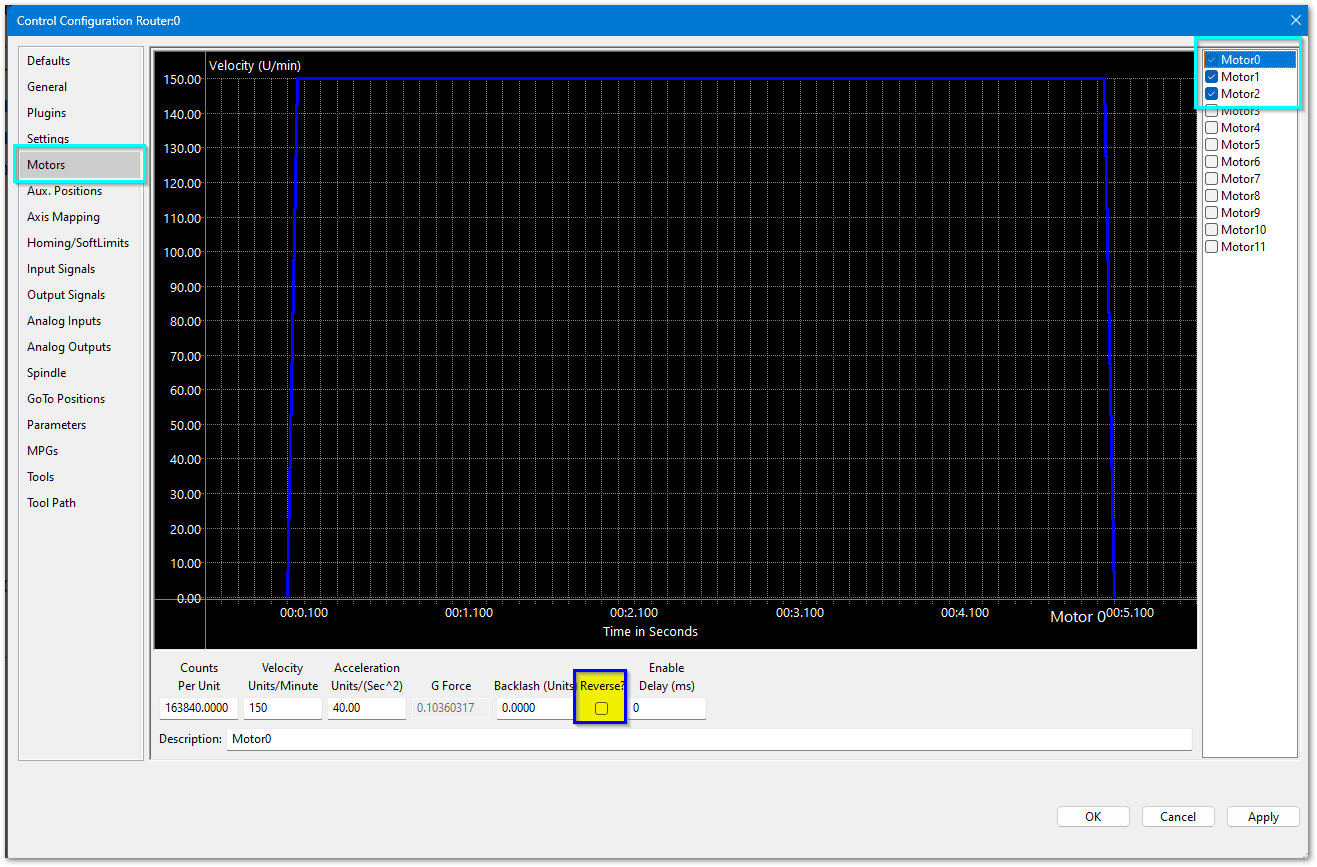This screenshot has height=867, width=1317.
Task: Toggle the Reverse checkbox
Action: tap(601, 708)
